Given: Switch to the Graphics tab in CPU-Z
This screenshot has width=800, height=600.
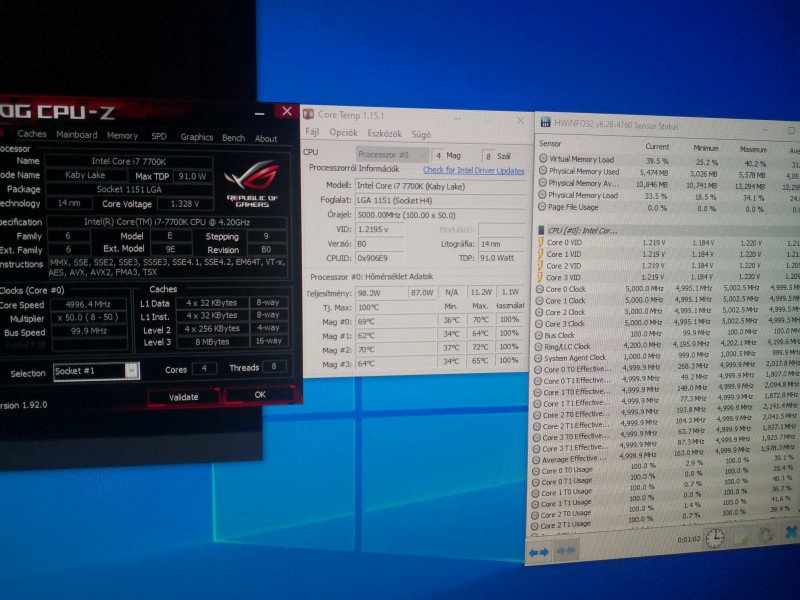Looking at the screenshot, I should click(x=196, y=137).
